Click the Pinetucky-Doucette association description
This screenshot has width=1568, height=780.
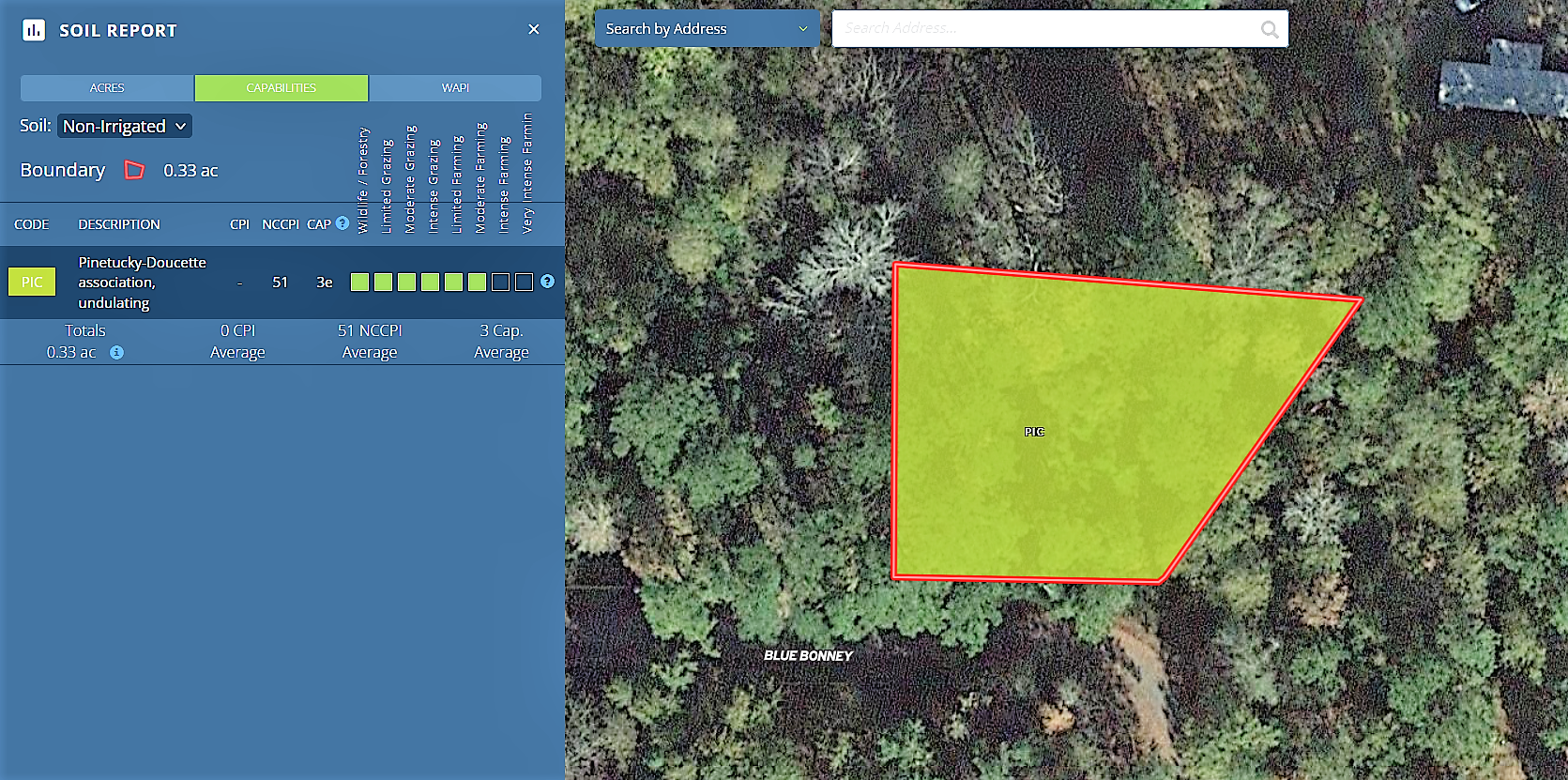pos(142,282)
